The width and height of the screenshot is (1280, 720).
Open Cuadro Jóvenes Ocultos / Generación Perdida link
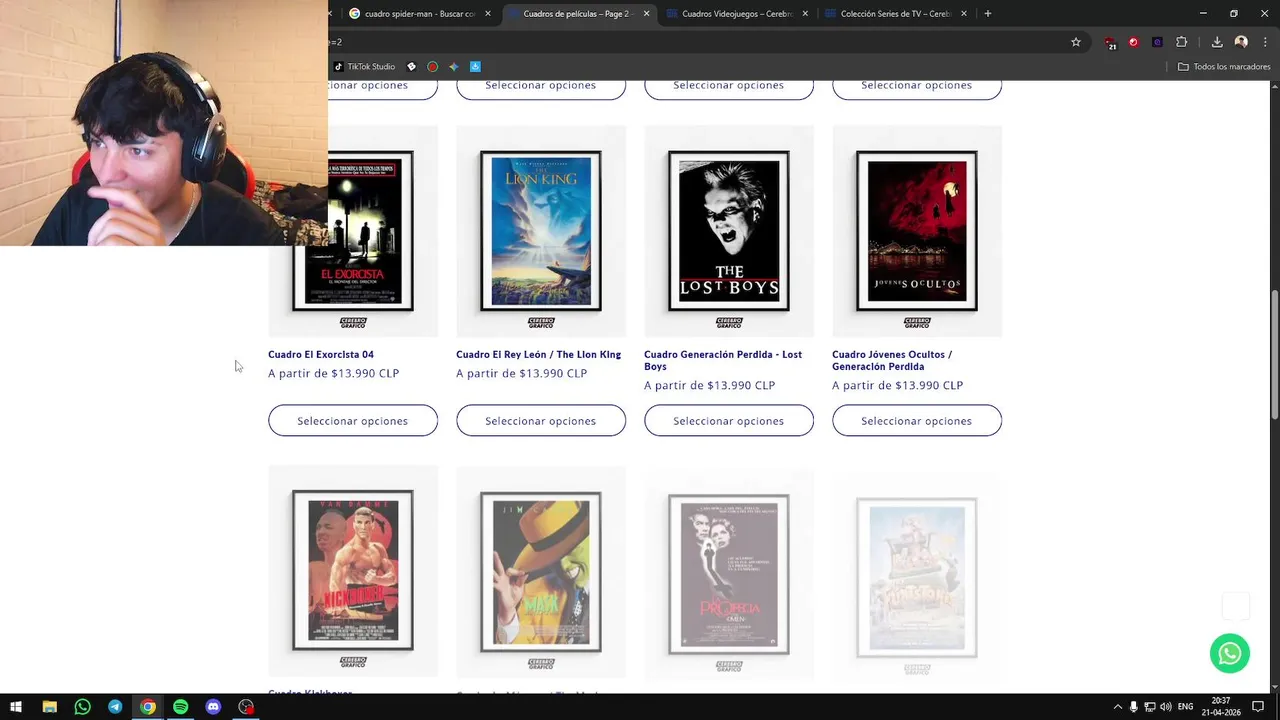892,360
